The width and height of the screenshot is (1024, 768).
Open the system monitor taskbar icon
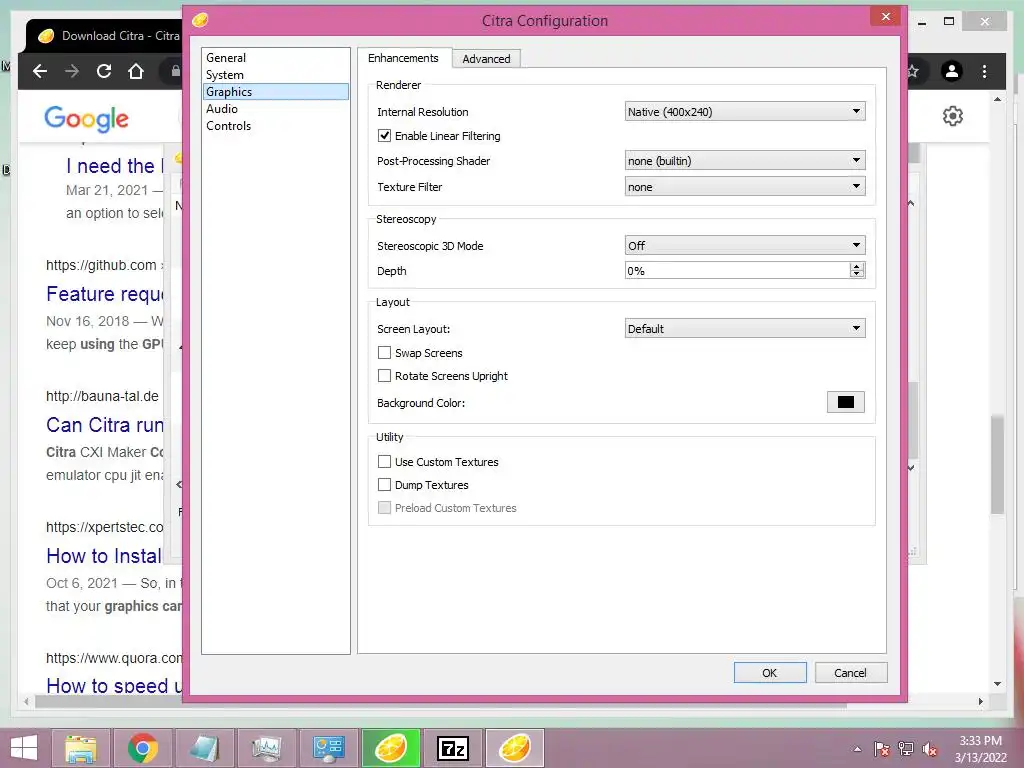pyautogui.click(x=266, y=748)
